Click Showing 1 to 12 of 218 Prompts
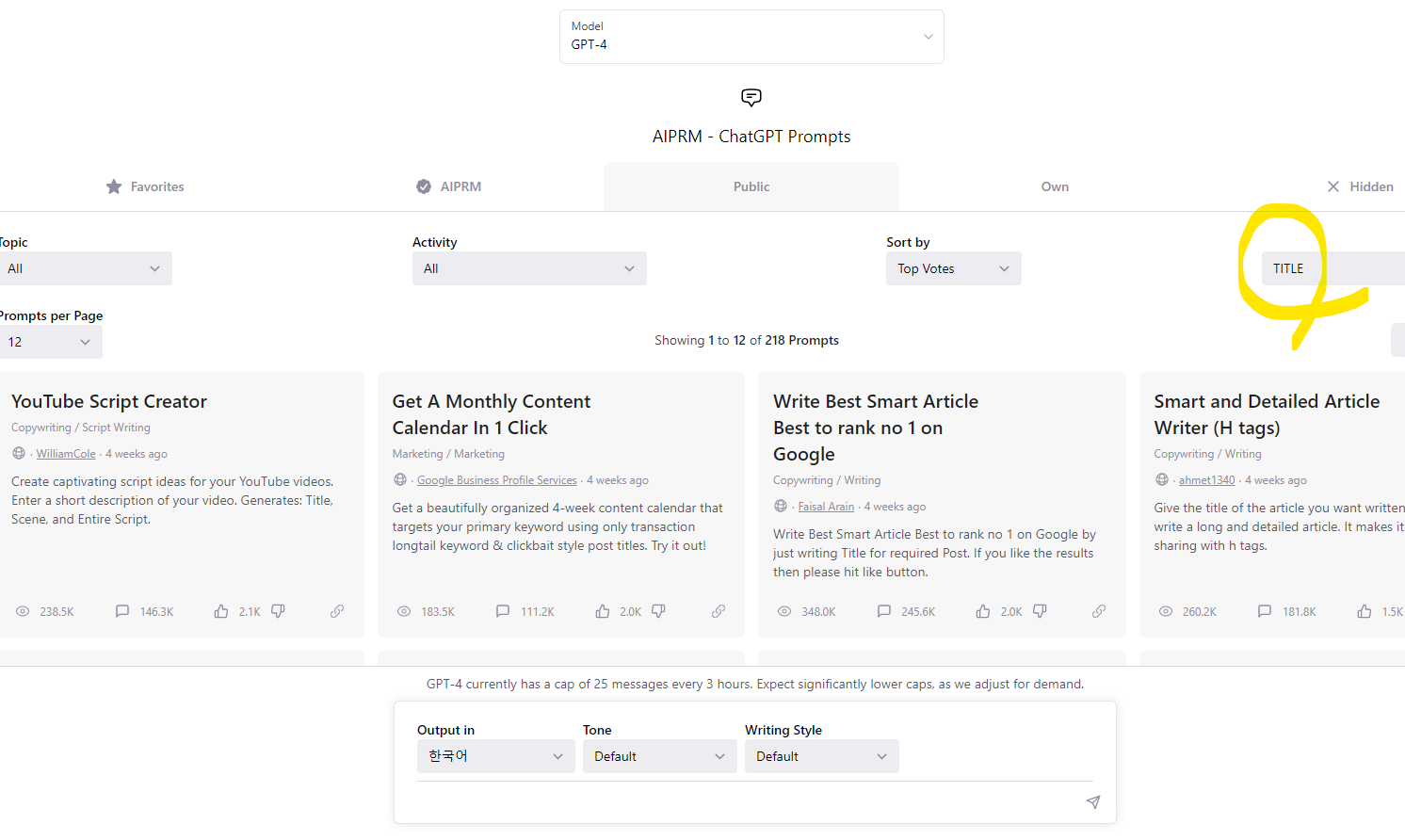 [x=747, y=340]
